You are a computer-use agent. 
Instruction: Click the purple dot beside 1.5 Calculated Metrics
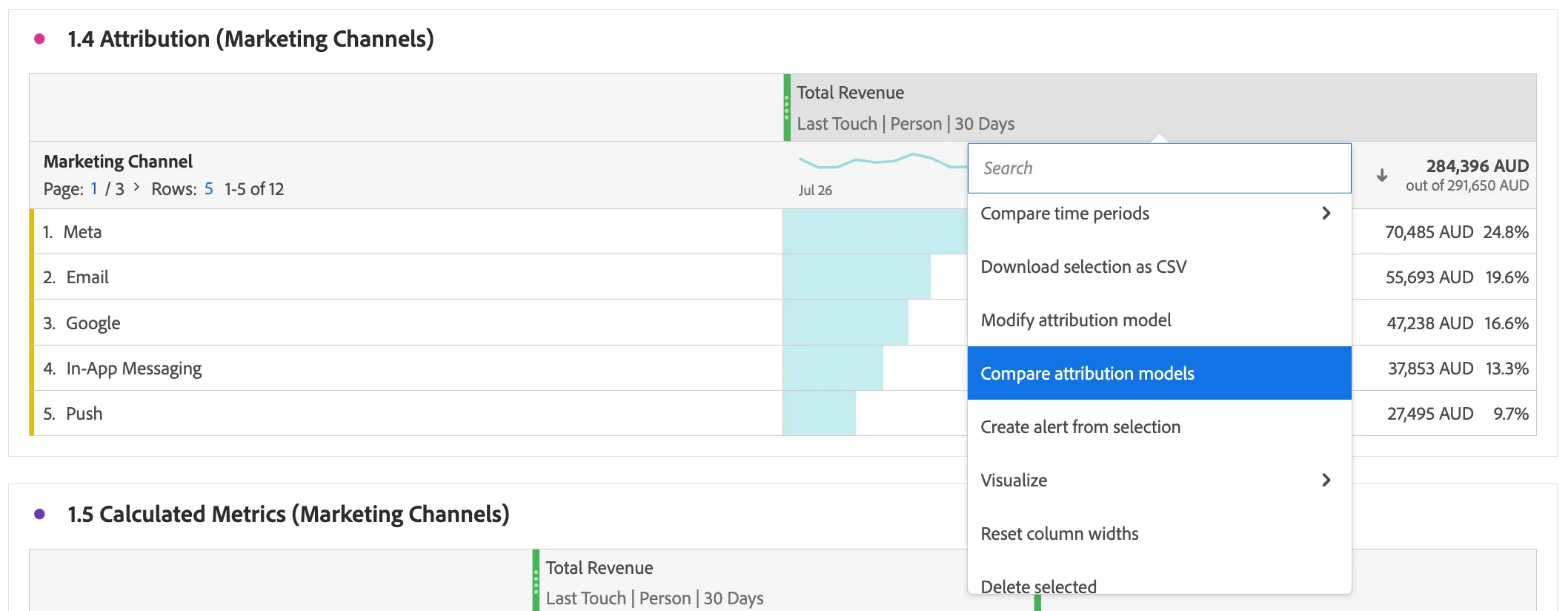click(x=39, y=514)
